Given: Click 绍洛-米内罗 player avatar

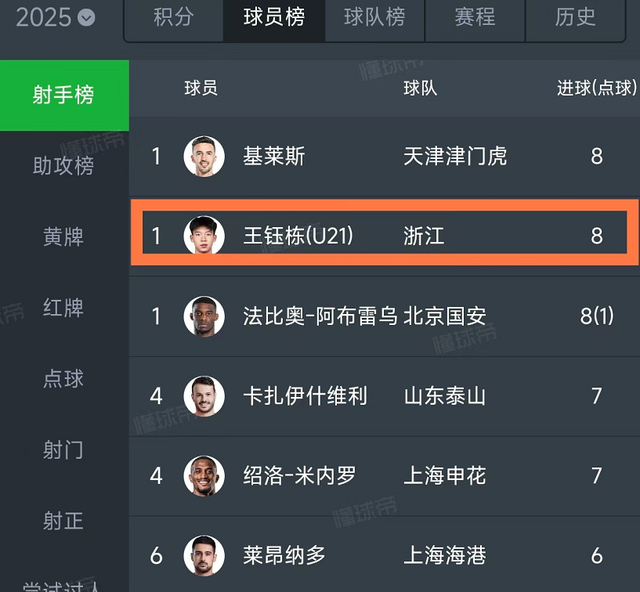Looking at the screenshot, I should point(204,476).
